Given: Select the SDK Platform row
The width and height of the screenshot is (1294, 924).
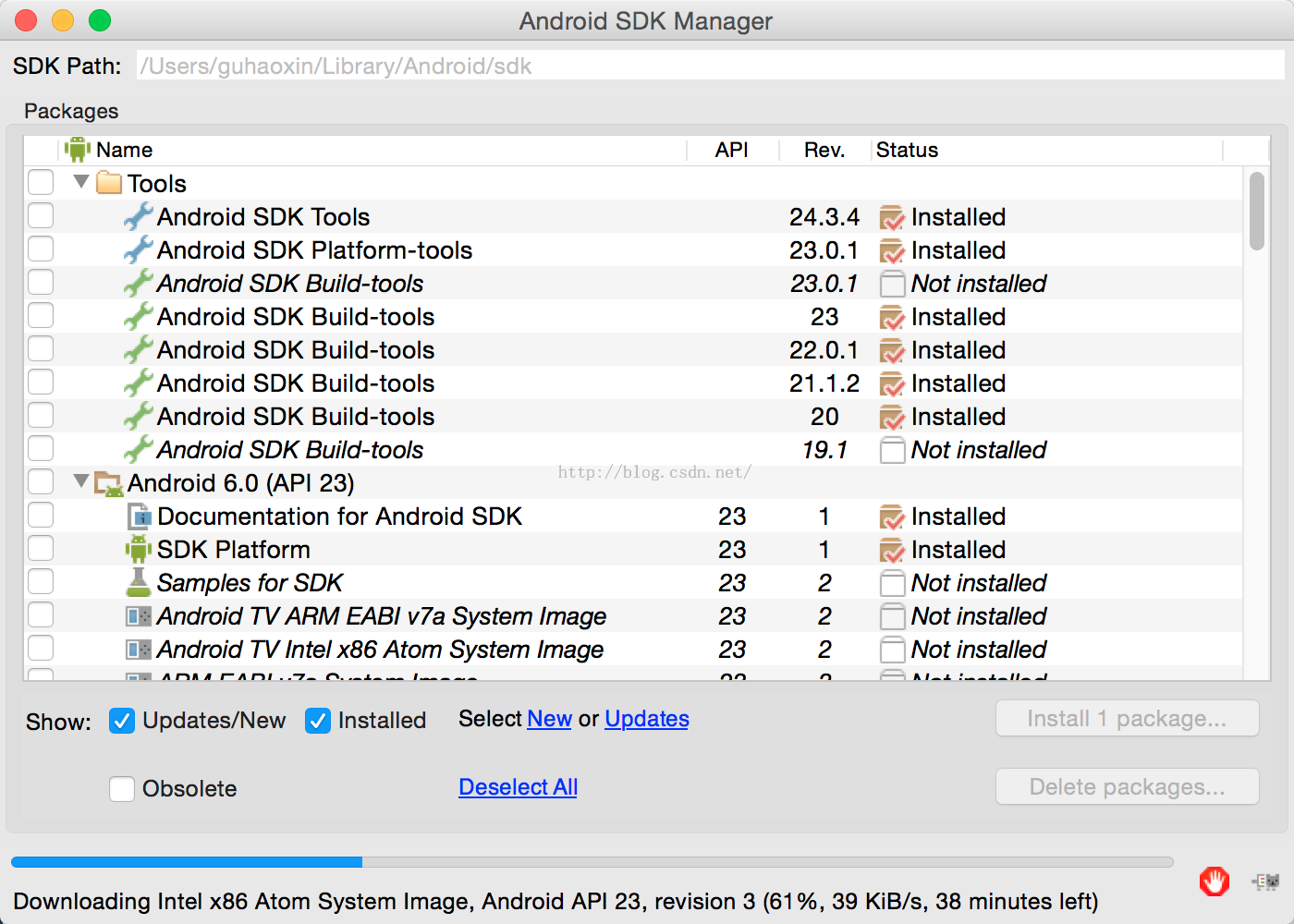Looking at the screenshot, I should point(633,550).
